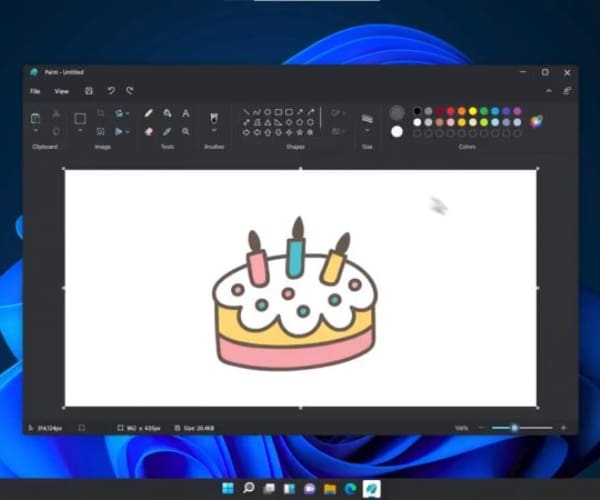The width and height of the screenshot is (600, 500).
Task: Choose the yellow color swatch
Action: coord(473,111)
